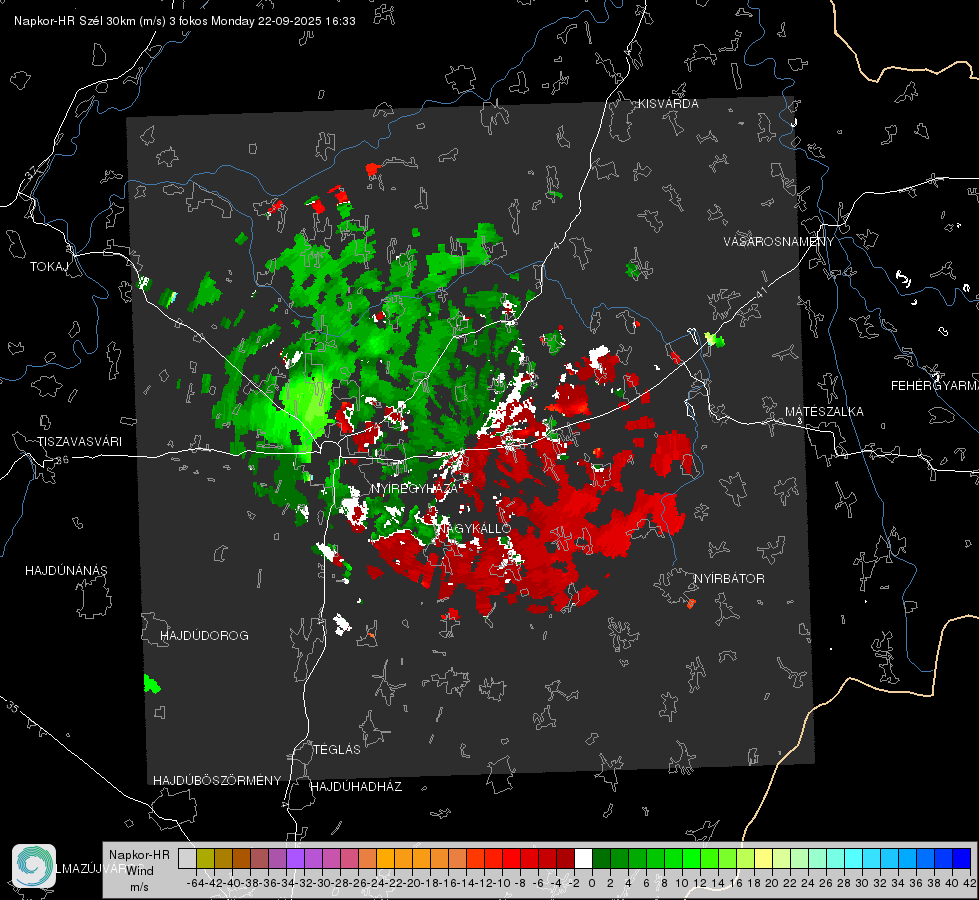The height and width of the screenshot is (900, 979).
Task: Select the KISVÁRDA town label
Action: click(668, 104)
